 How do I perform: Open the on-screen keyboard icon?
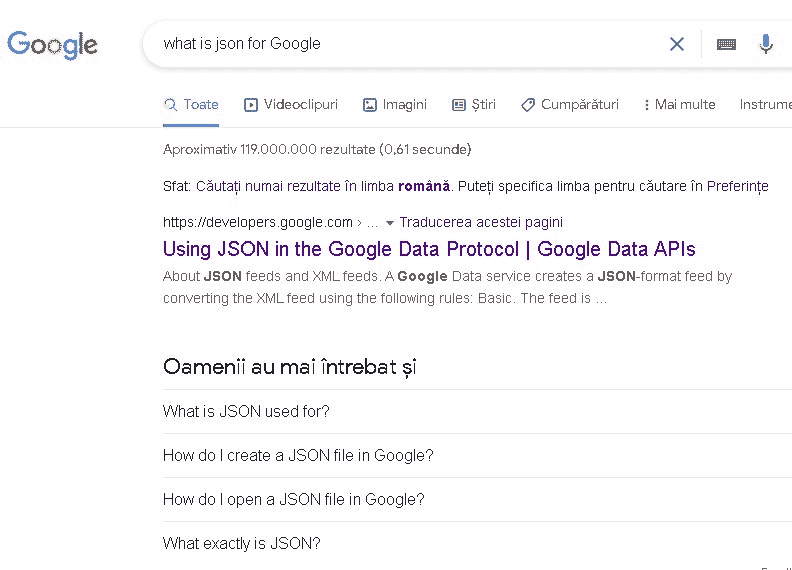[x=726, y=44]
